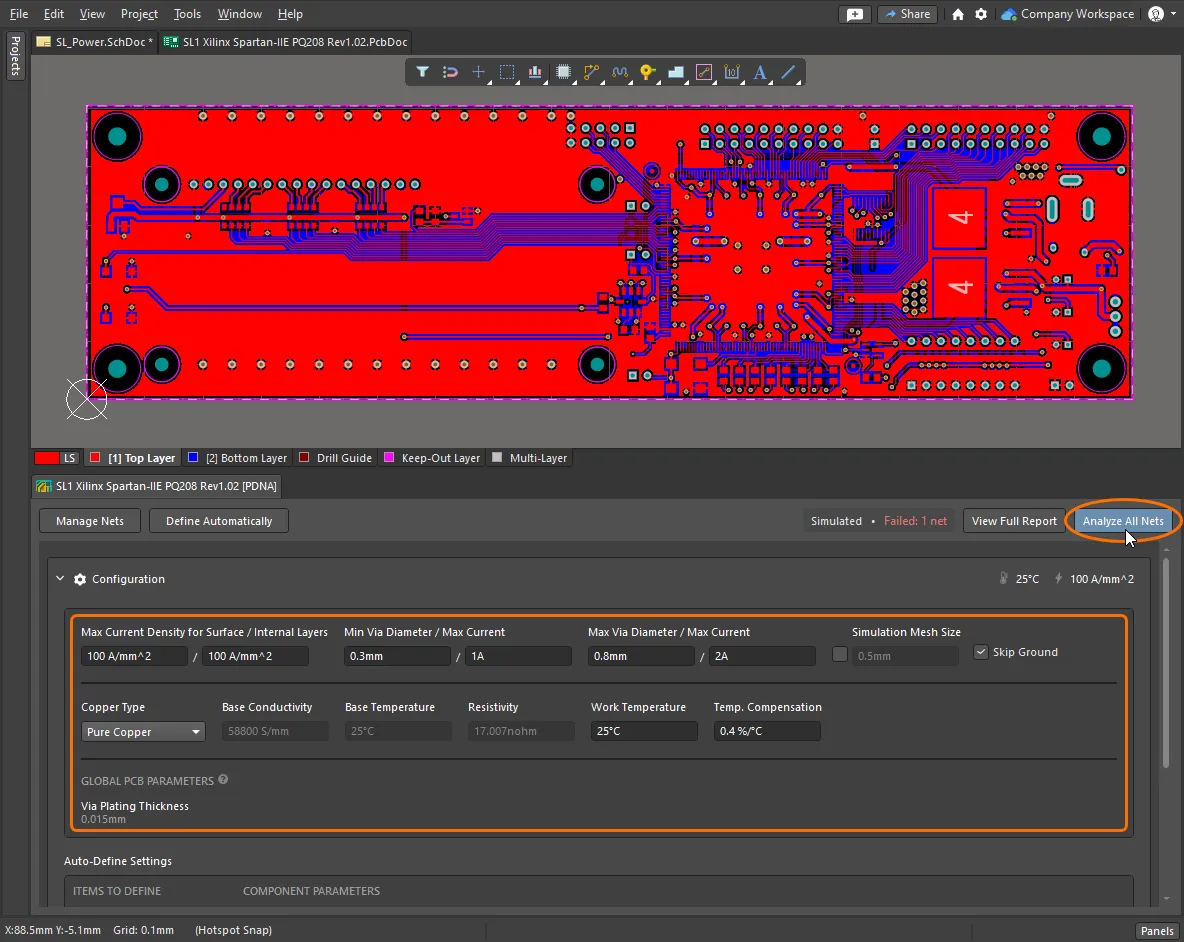1184x942 pixels.
Task: Select the Place Component chip icon
Action: coord(563,72)
